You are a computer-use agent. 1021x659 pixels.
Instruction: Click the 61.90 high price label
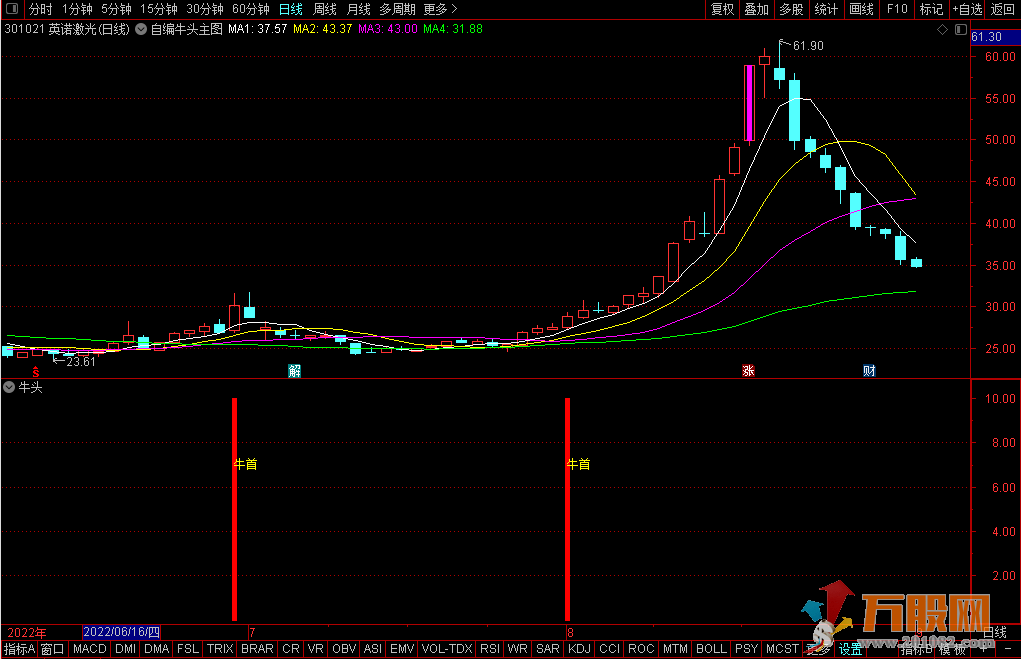pos(808,46)
